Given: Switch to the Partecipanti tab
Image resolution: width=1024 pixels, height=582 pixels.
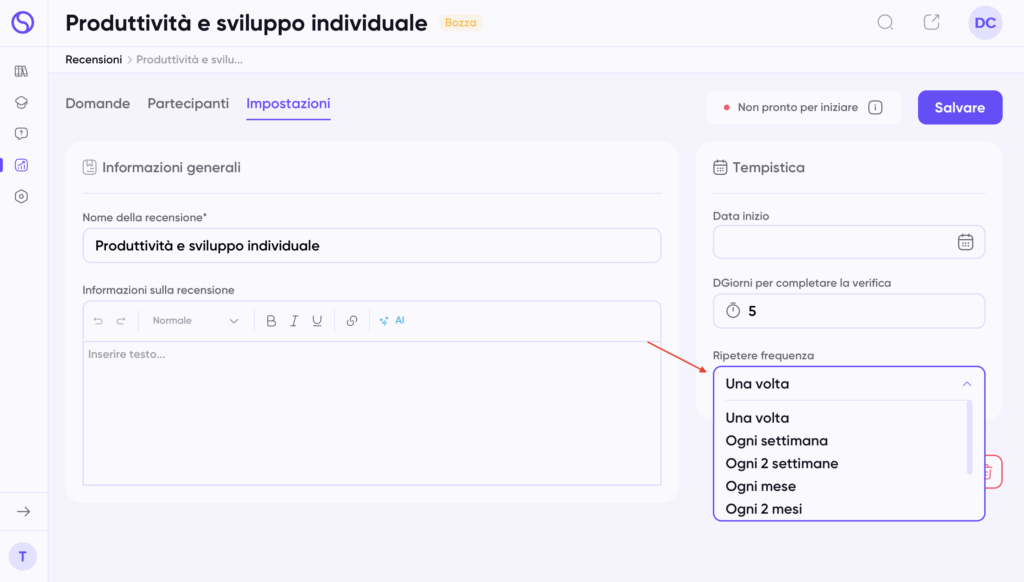Looking at the screenshot, I should point(188,104).
